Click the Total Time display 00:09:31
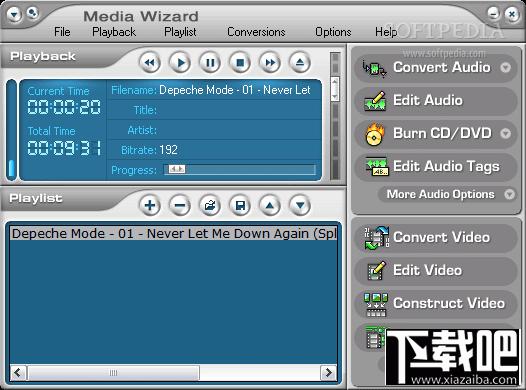Viewport: 526px width, 390px height. pos(64,148)
